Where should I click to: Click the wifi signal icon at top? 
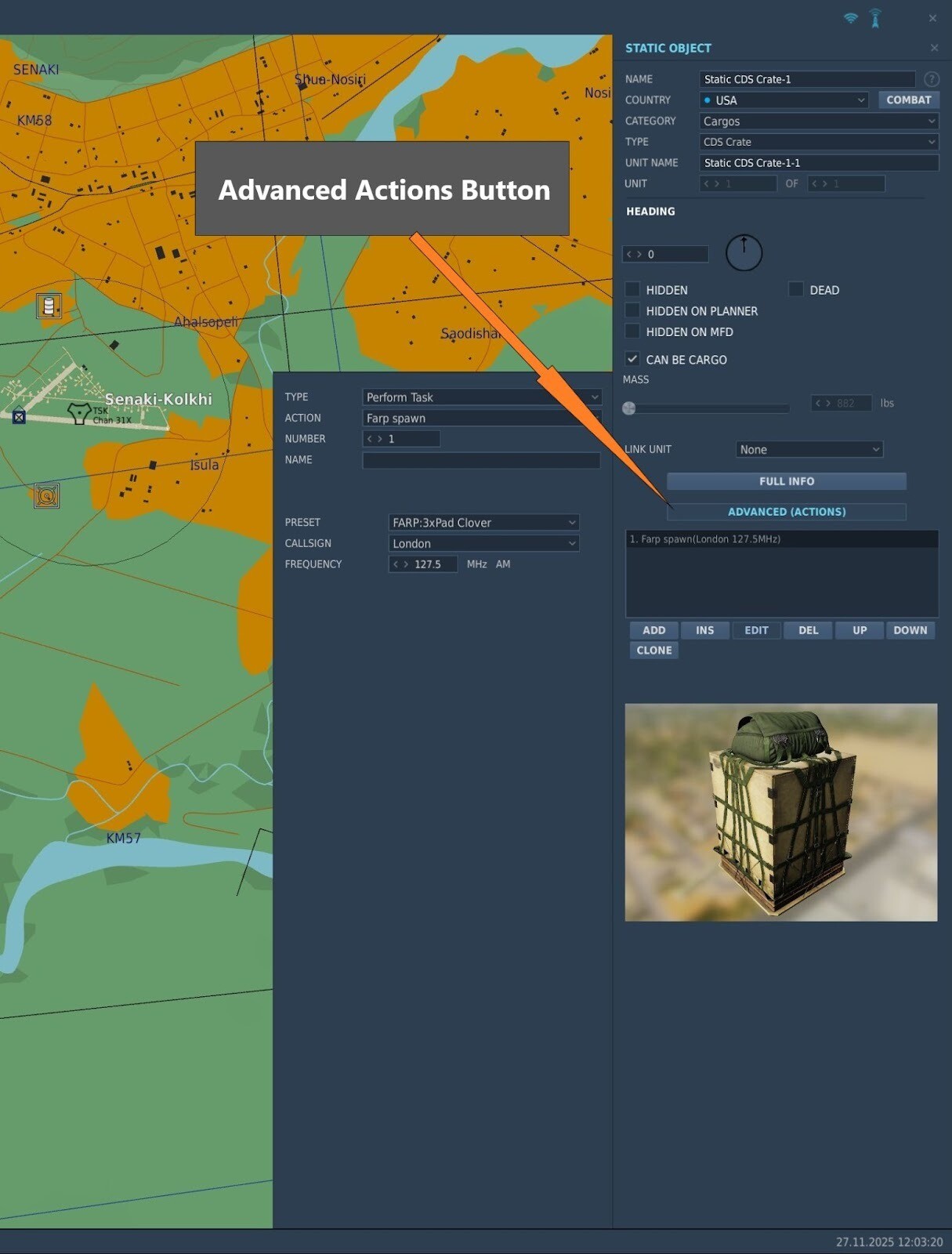click(x=850, y=18)
